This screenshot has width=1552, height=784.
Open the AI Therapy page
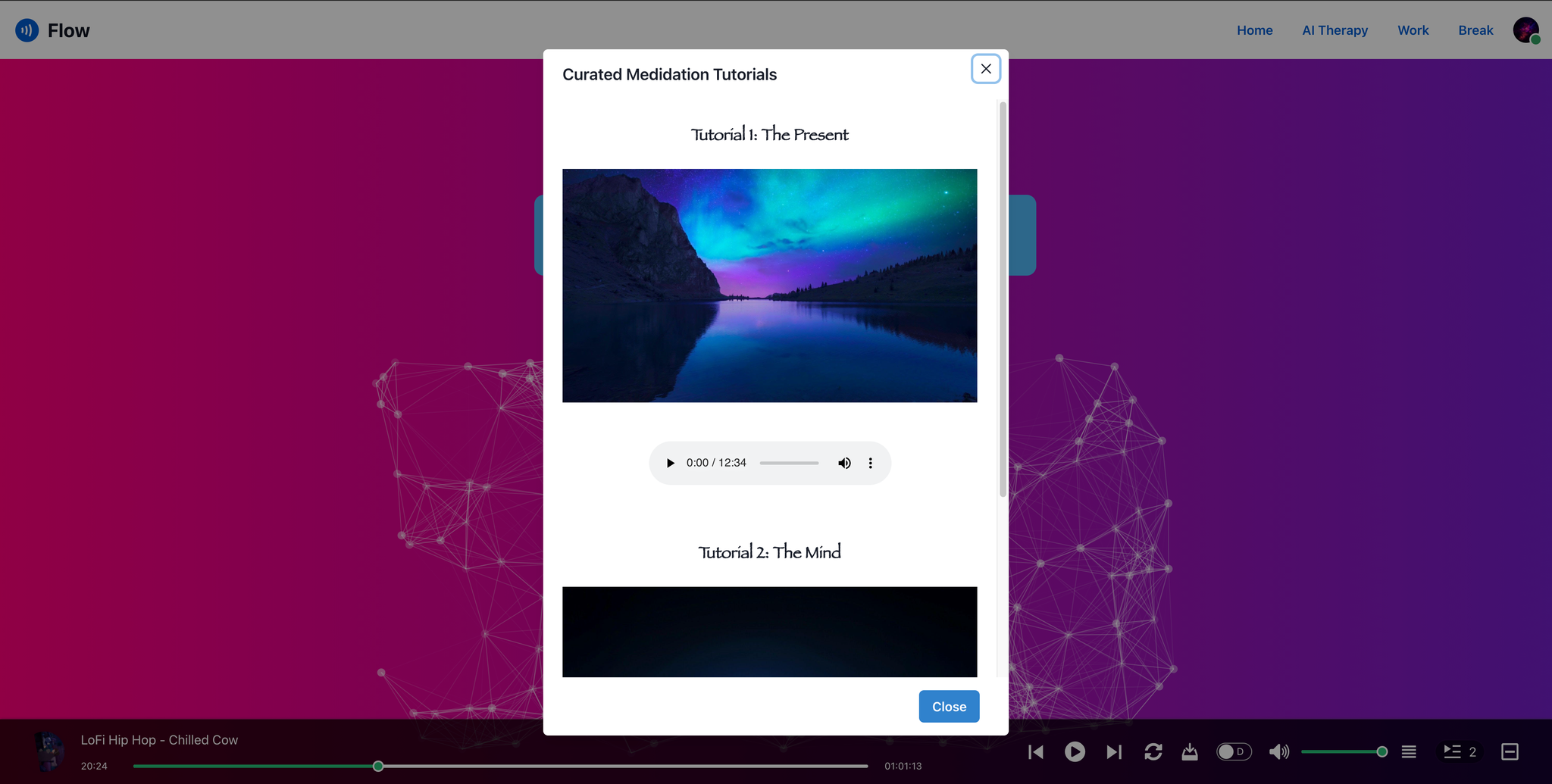click(x=1335, y=30)
